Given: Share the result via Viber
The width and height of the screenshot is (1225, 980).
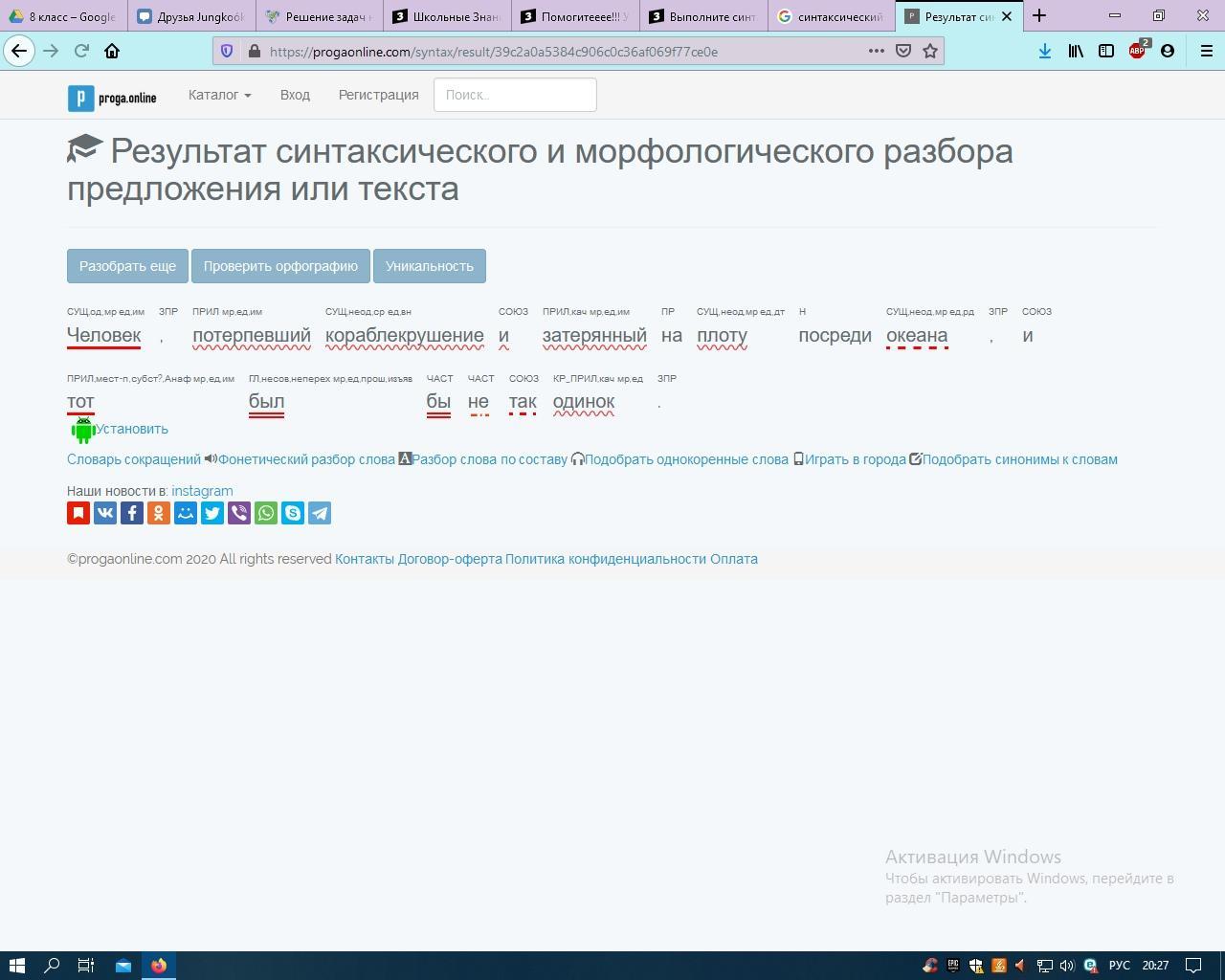Looking at the screenshot, I should pos(239,513).
